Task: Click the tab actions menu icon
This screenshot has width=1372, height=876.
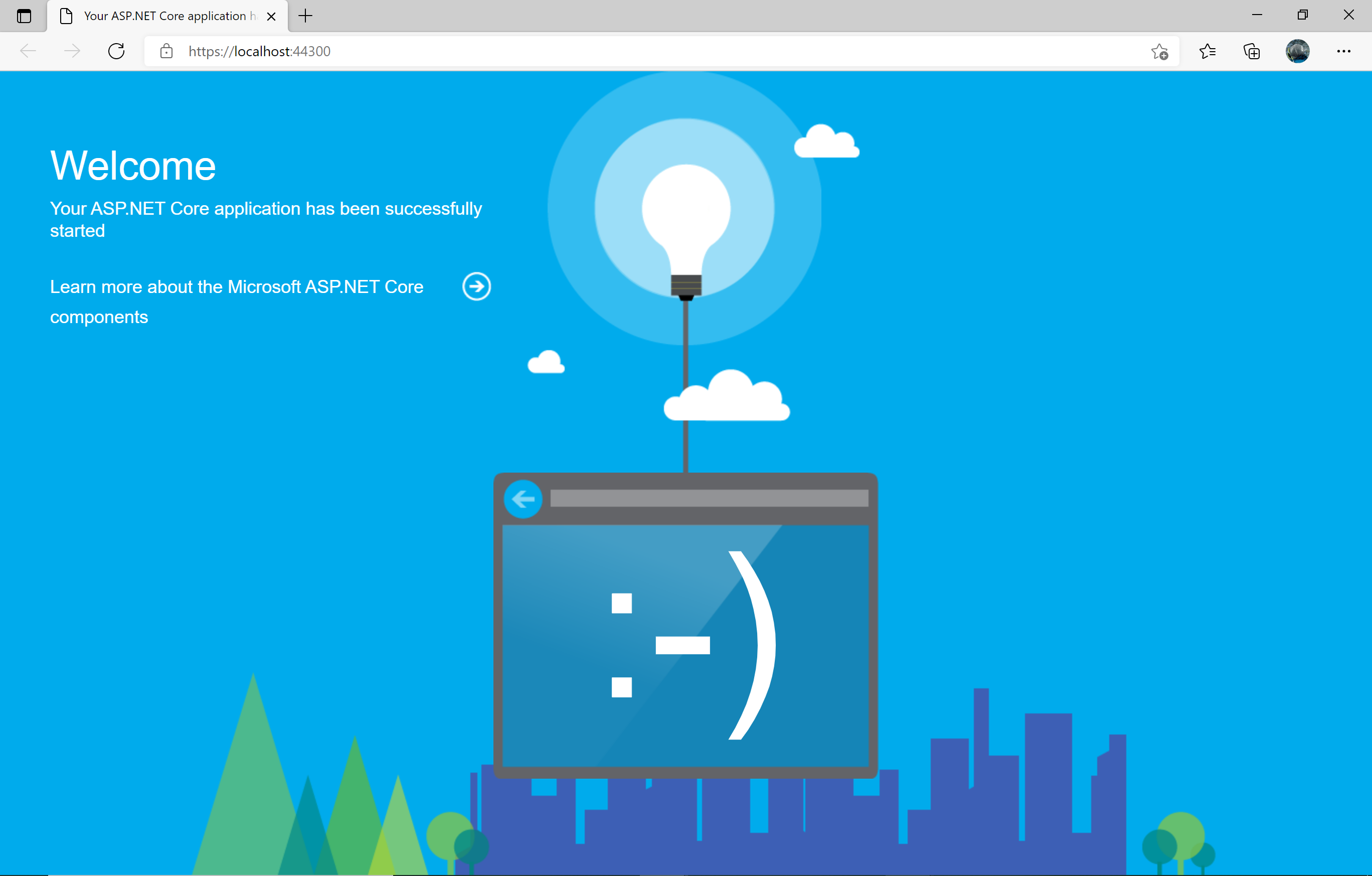Action: (x=24, y=16)
